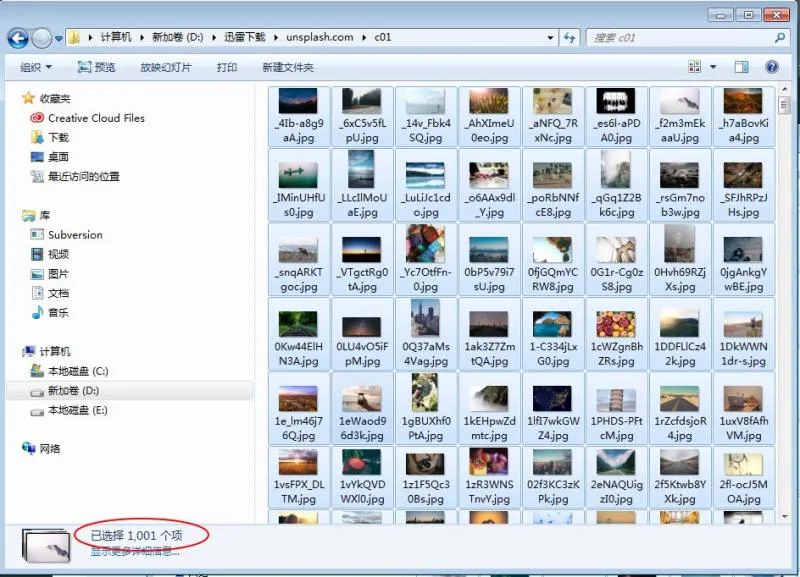
Task: Select thumbnail _es6l-aPDA0.jpg
Action: [615, 116]
